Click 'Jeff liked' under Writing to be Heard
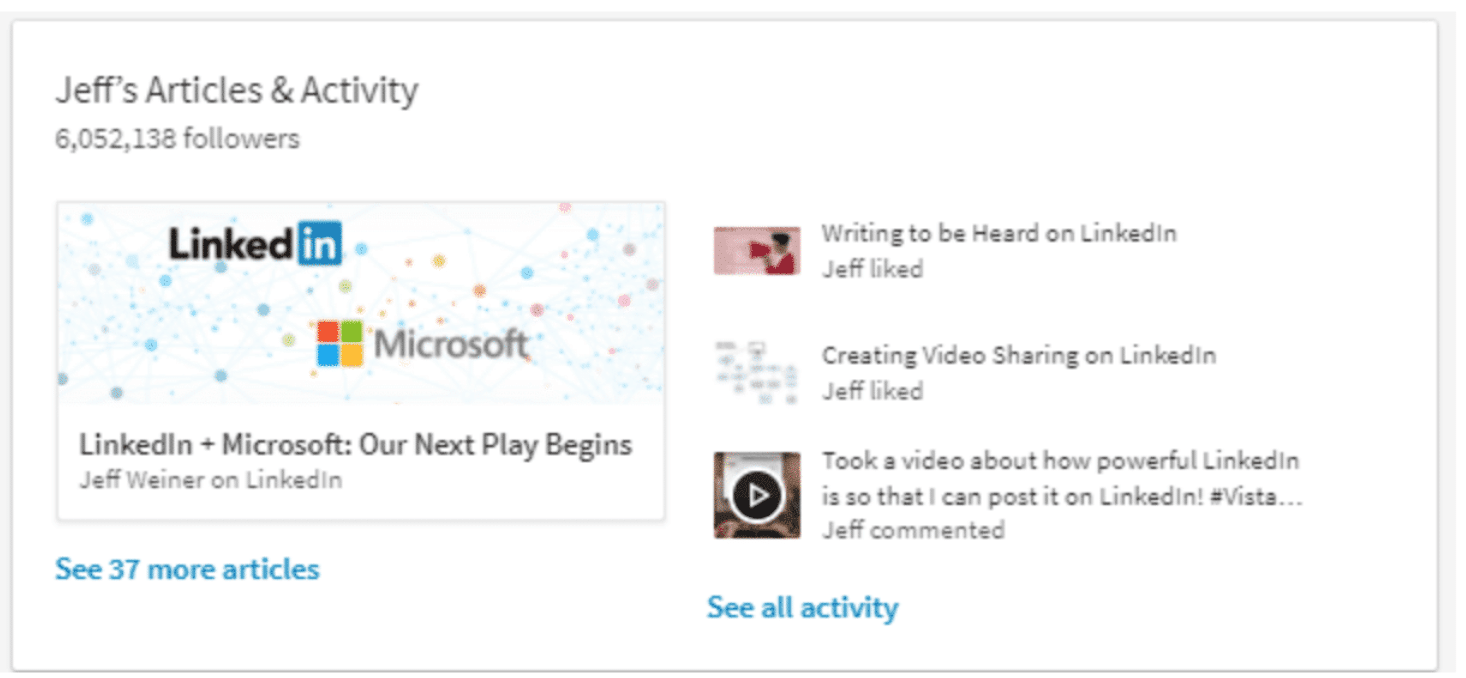 pos(872,269)
